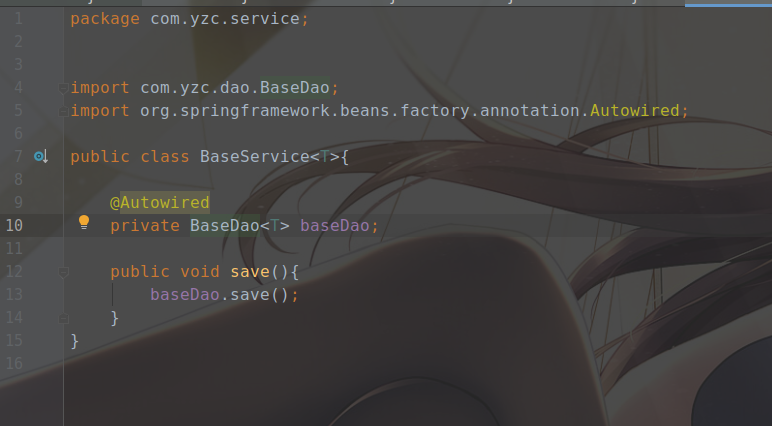Viewport: 772px width, 426px height.
Task: Click line number 10 in the gutter
Action: tap(14, 226)
